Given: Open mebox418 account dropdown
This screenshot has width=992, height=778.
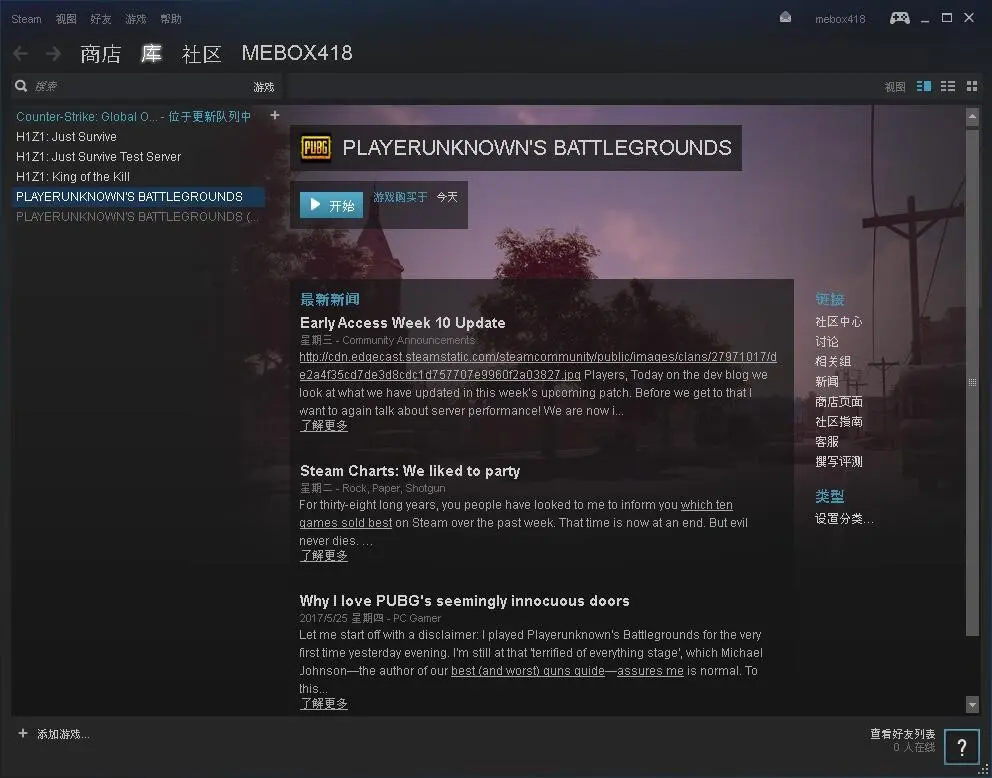Looking at the screenshot, I should tap(840, 19).
